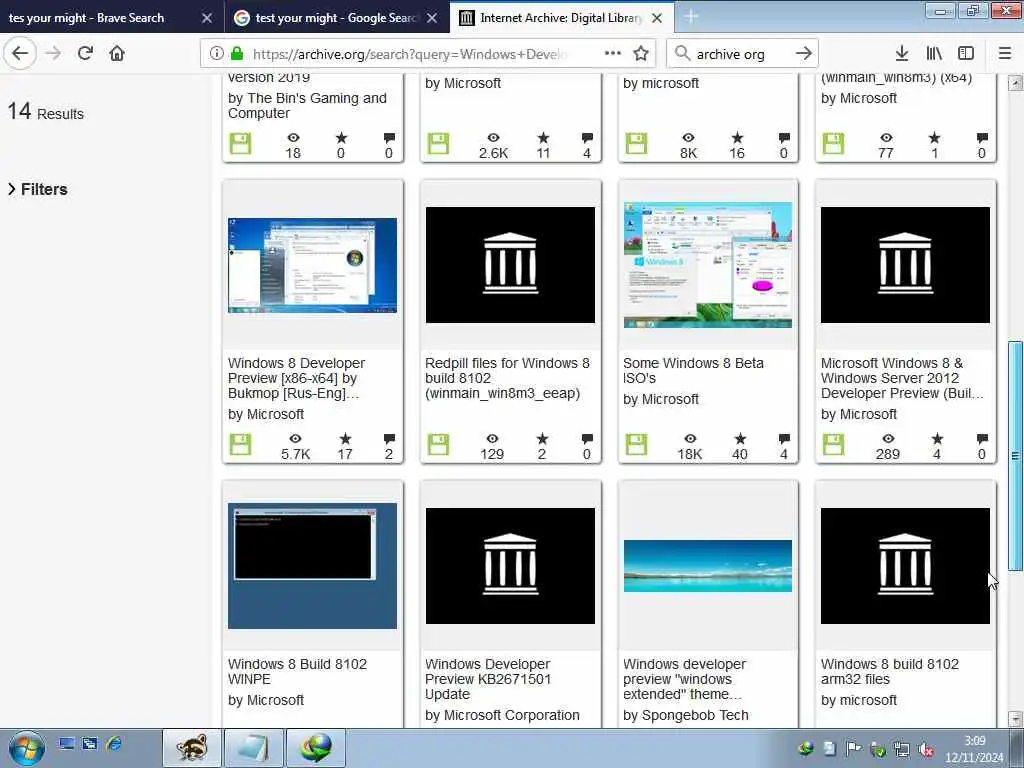This screenshot has width=1024, height=768.
Task: Click the scrollbar up arrow
Action: [1015, 84]
